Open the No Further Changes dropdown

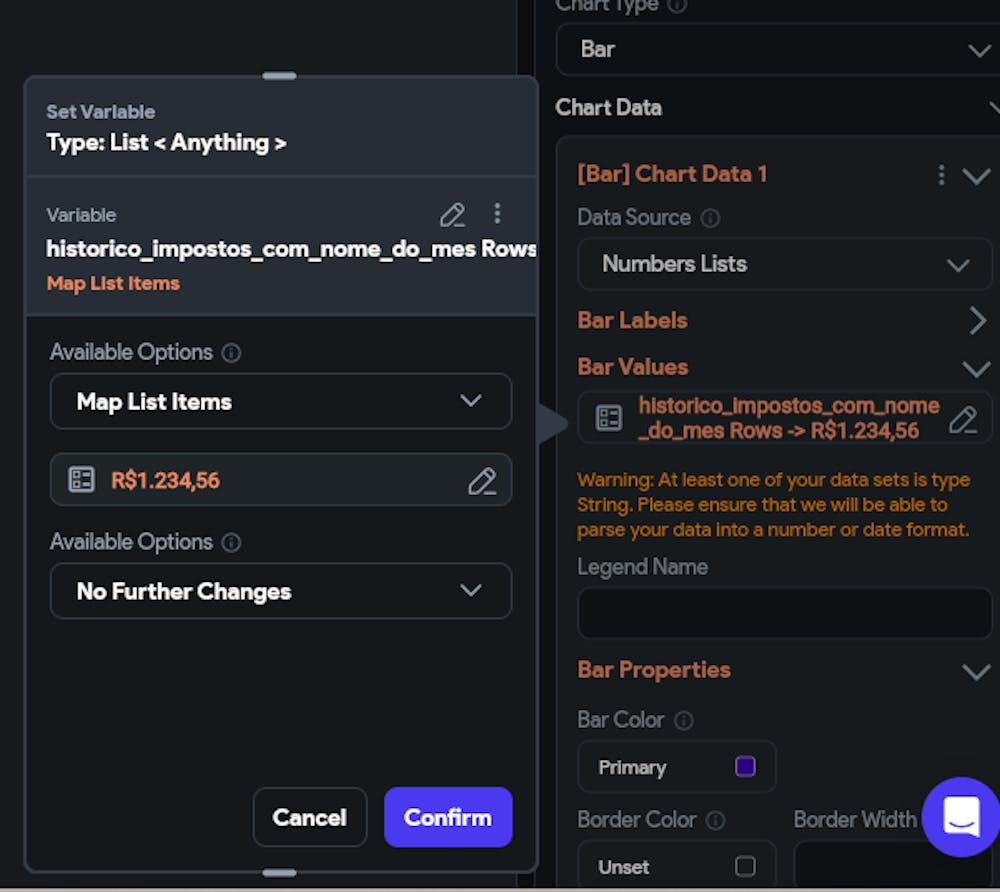coord(281,591)
